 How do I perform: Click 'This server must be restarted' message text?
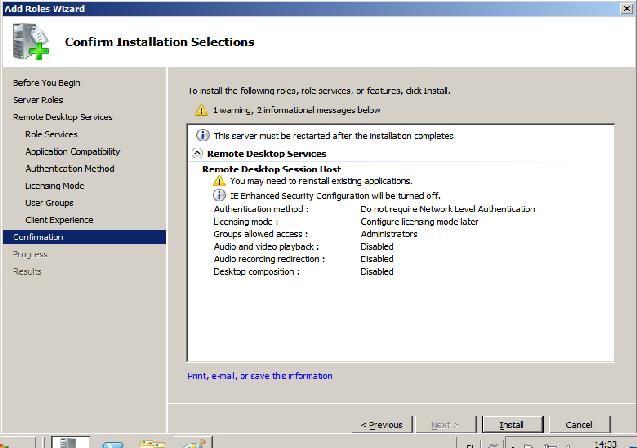tap(334, 135)
